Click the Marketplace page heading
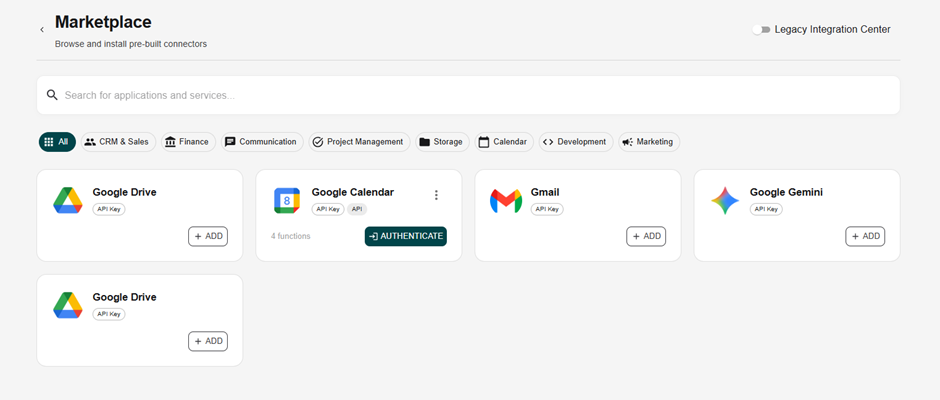Viewport: 940px width, 400px height. [x=103, y=22]
